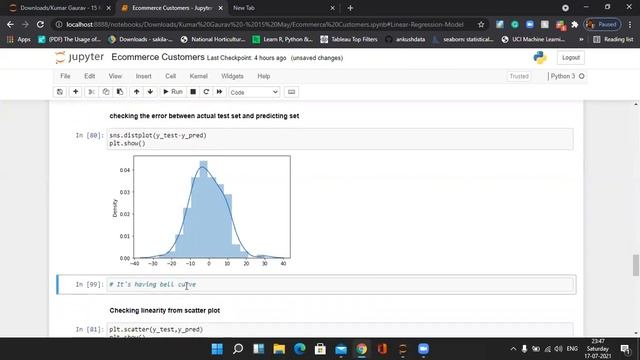
Task: Open the browser extensions puzzle icon
Action: click(x=575, y=24)
